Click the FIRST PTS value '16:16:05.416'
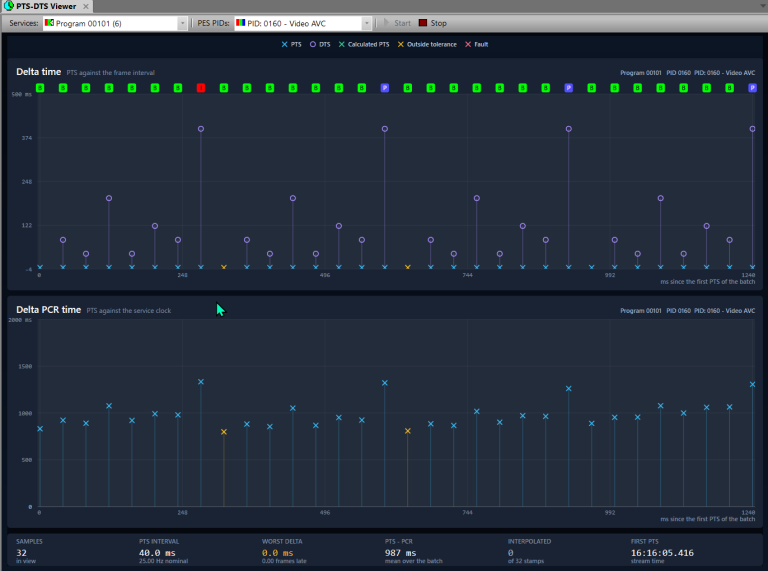 (662, 552)
